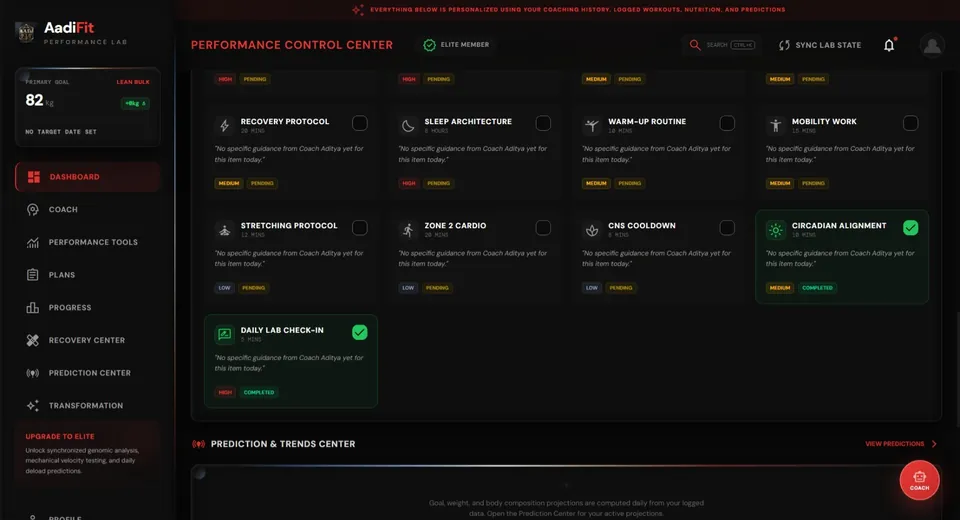Click the Medium tag on Recovery Protocol
Image resolution: width=960 pixels, height=520 pixels.
click(x=229, y=183)
